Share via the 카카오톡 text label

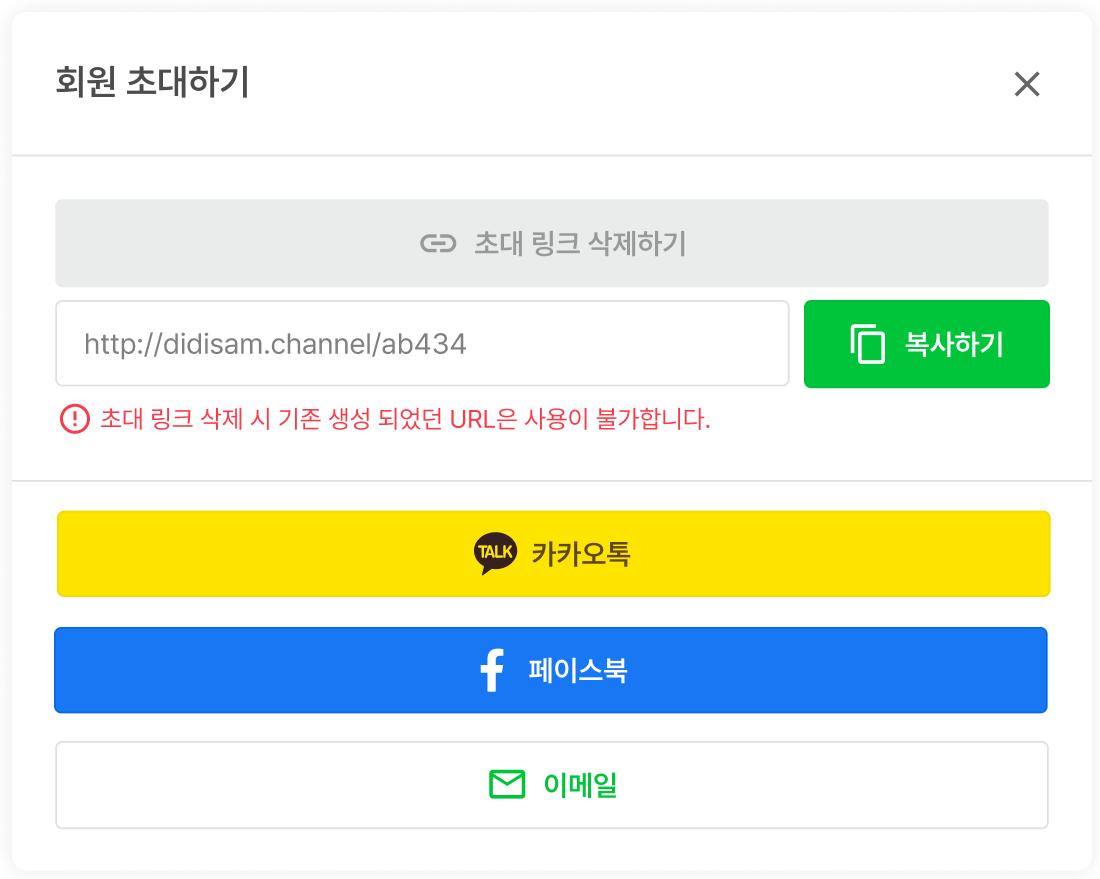tap(581, 553)
